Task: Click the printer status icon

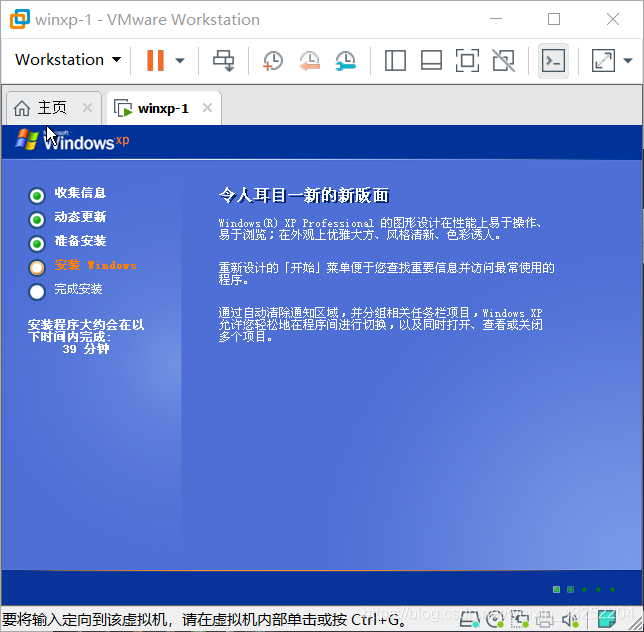Action: pos(545,619)
